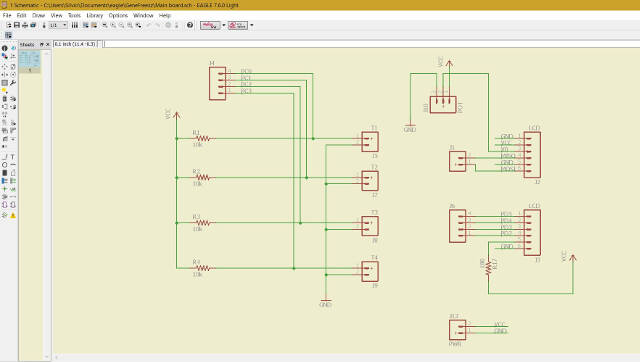Image resolution: width=640 pixels, height=362 pixels.
Task: Select the Change wrench tool
Action: click(13, 83)
